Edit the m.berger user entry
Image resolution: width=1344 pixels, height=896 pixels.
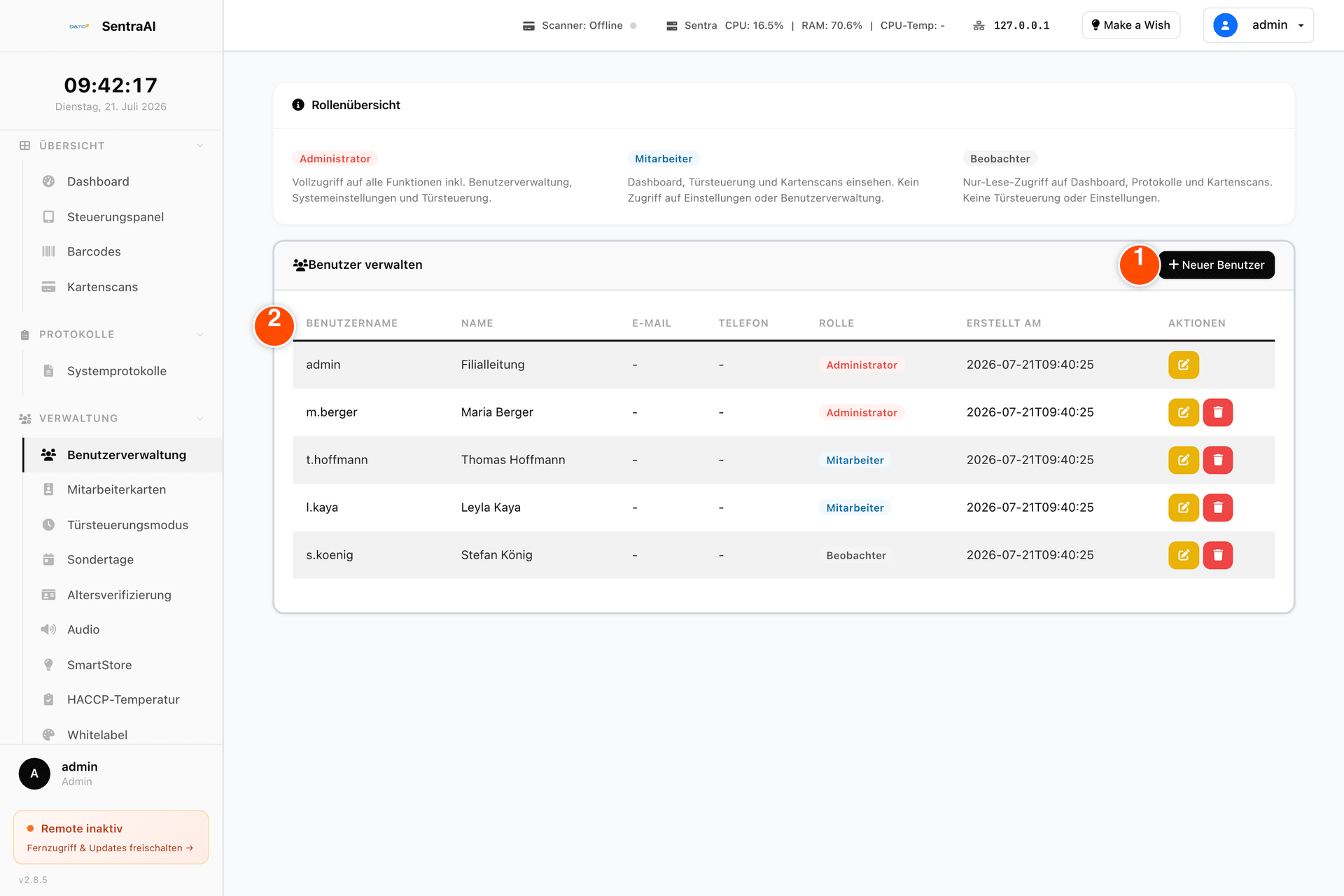pos(1183,412)
